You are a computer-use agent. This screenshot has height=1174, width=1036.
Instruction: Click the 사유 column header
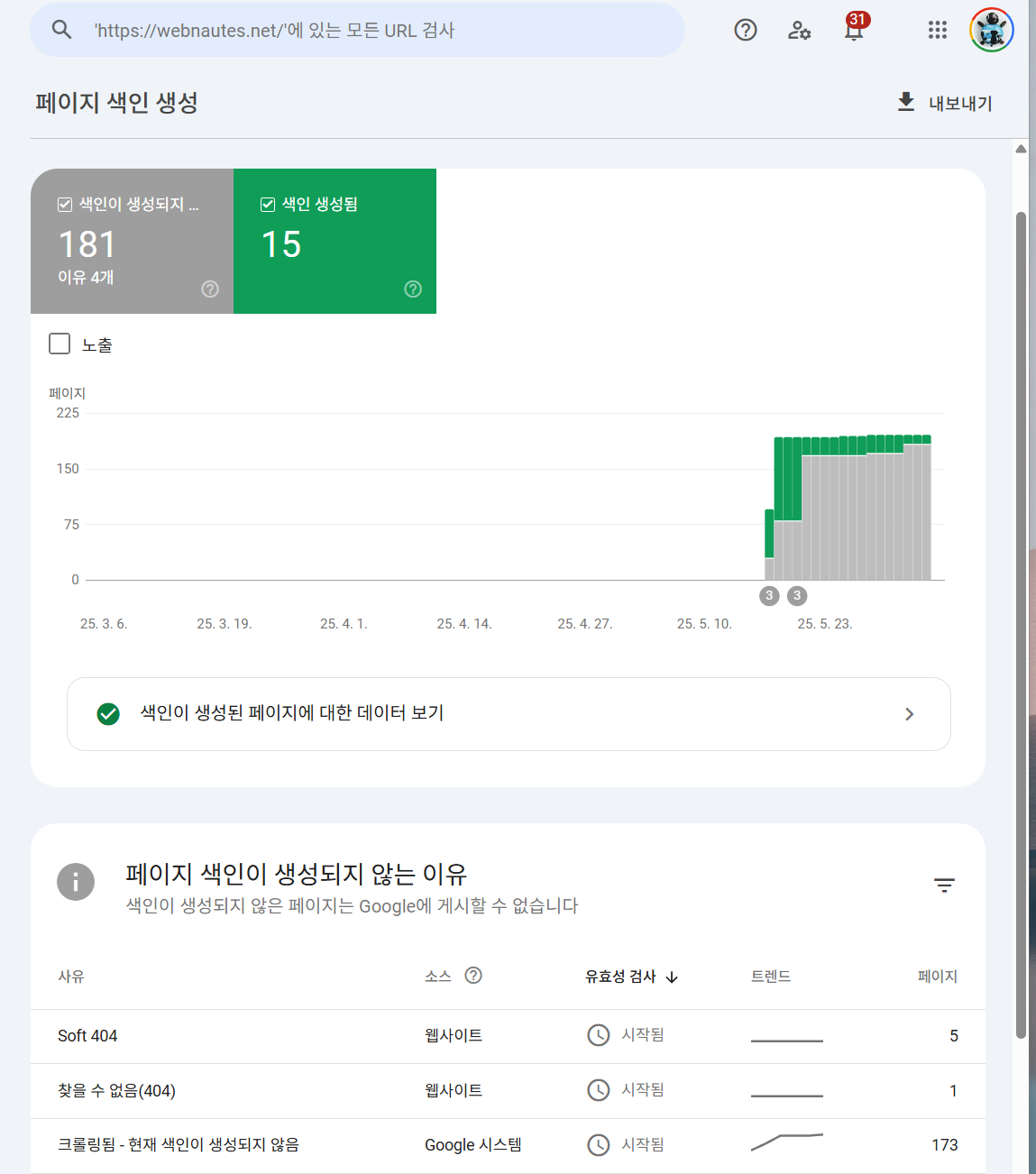tap(71, 977)
